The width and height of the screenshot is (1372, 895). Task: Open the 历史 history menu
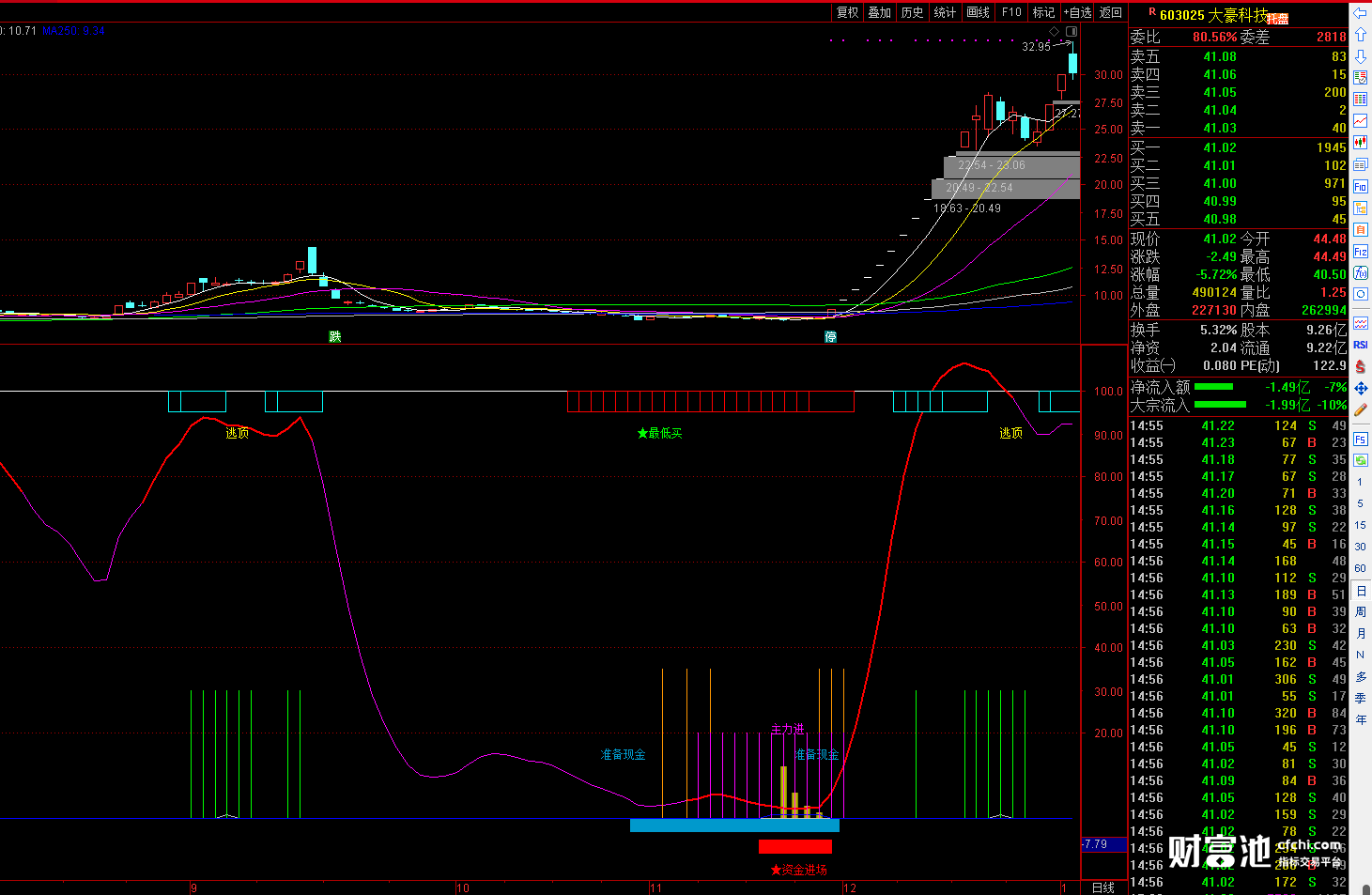click(x=912, y=12)
